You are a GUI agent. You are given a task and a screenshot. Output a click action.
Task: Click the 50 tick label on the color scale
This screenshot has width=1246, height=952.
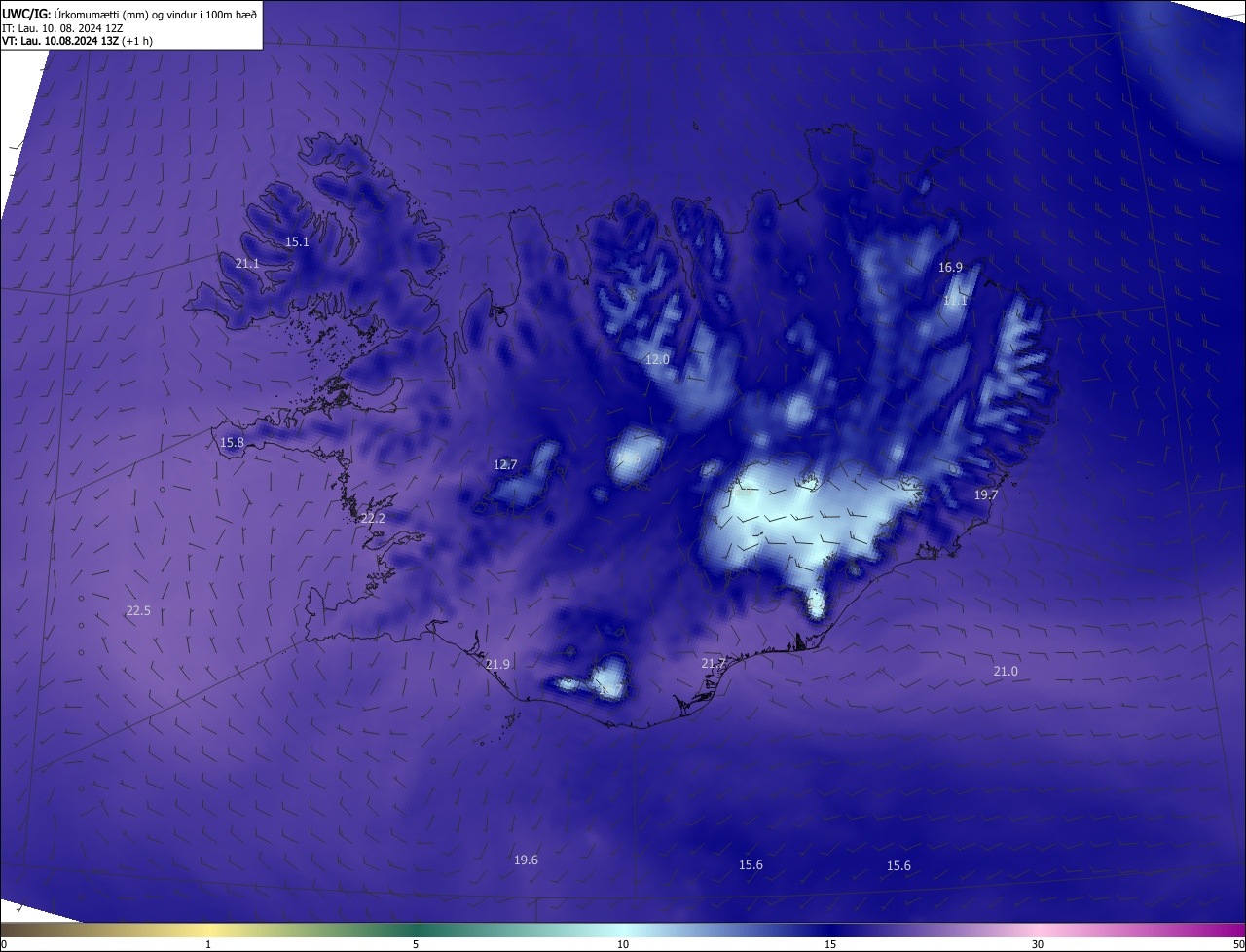[1238, 945]
